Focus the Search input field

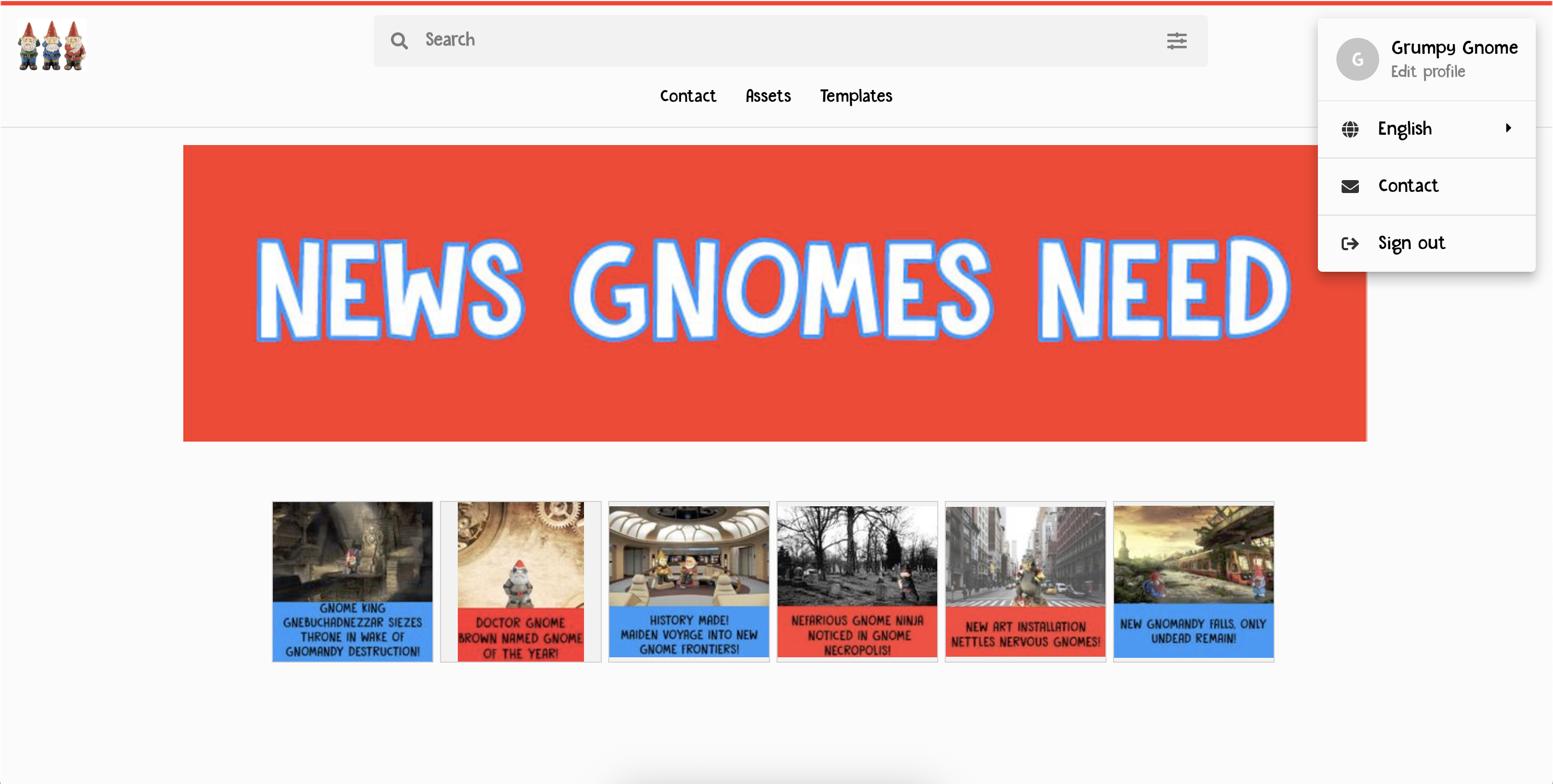(784, 40)
